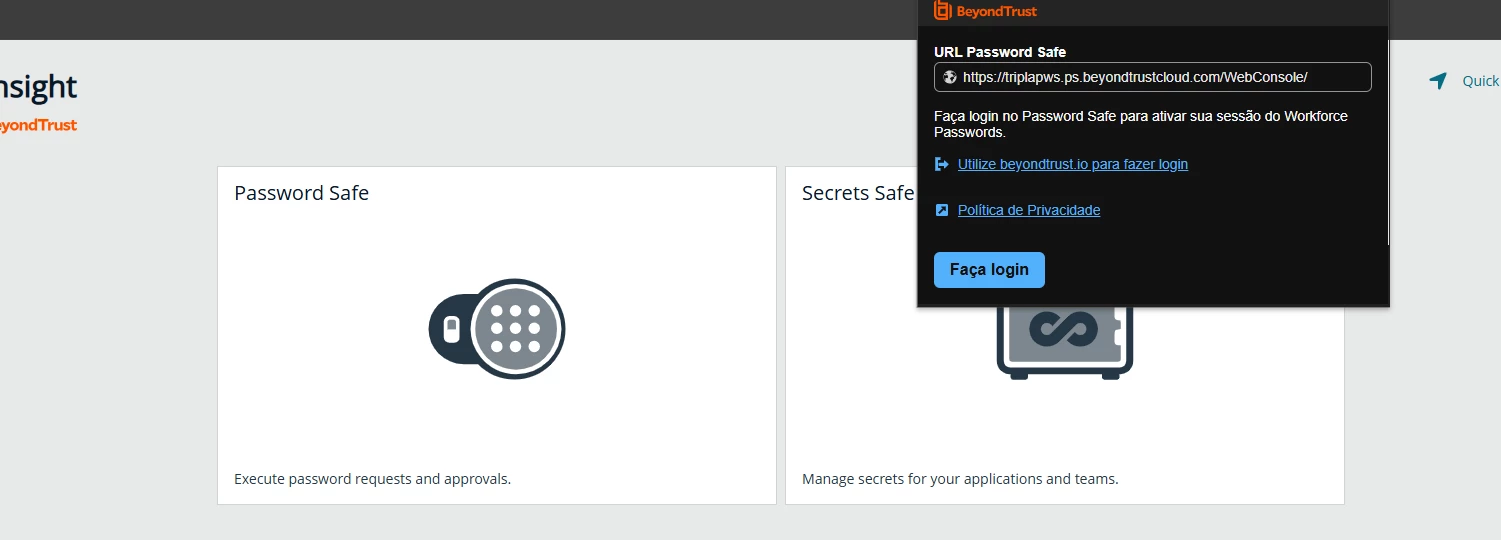The width and height of the screenshot is (1501, 540).
Task: Click the Quick navigation arrow icon
Action: click(1438, 81)
